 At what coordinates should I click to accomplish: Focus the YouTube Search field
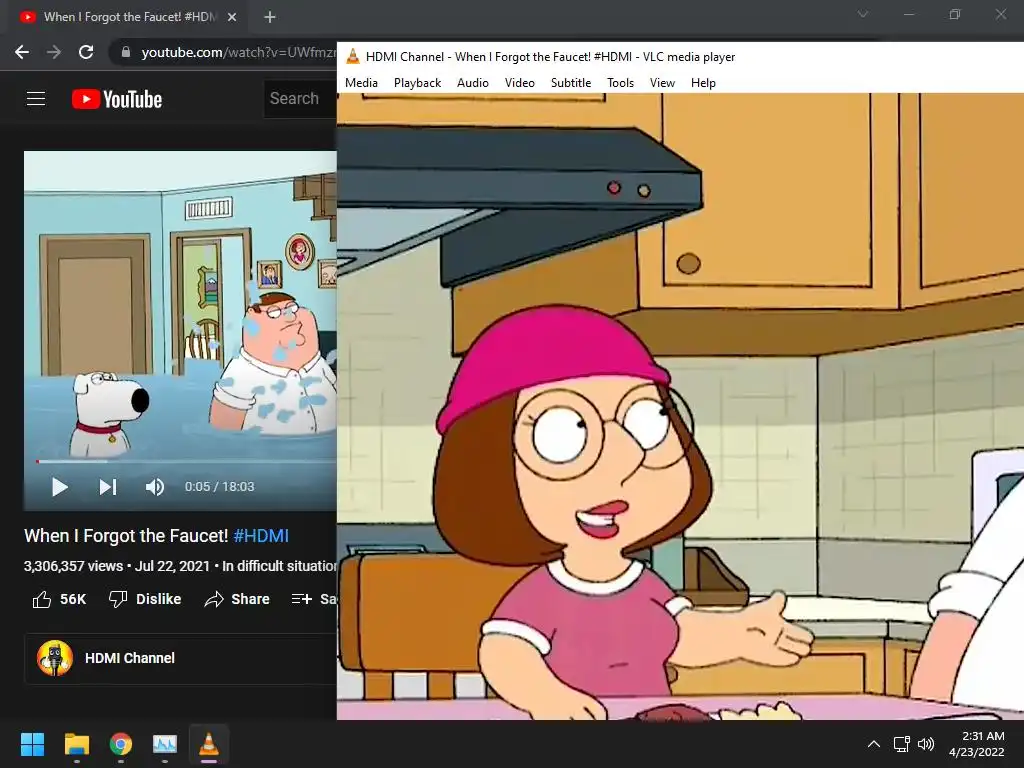tap(300, 99)
